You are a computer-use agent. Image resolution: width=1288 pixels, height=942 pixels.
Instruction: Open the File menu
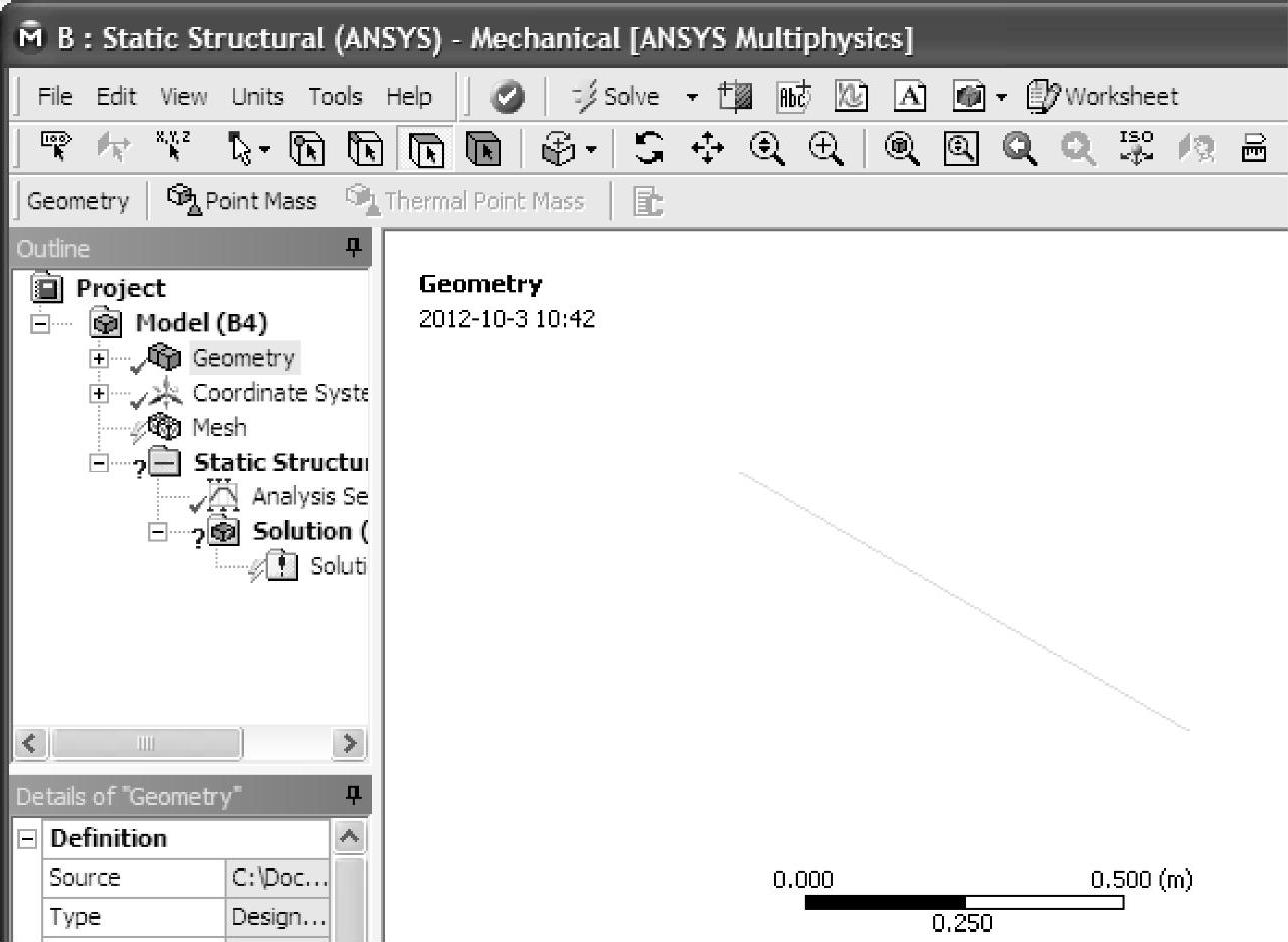(55, 96)
